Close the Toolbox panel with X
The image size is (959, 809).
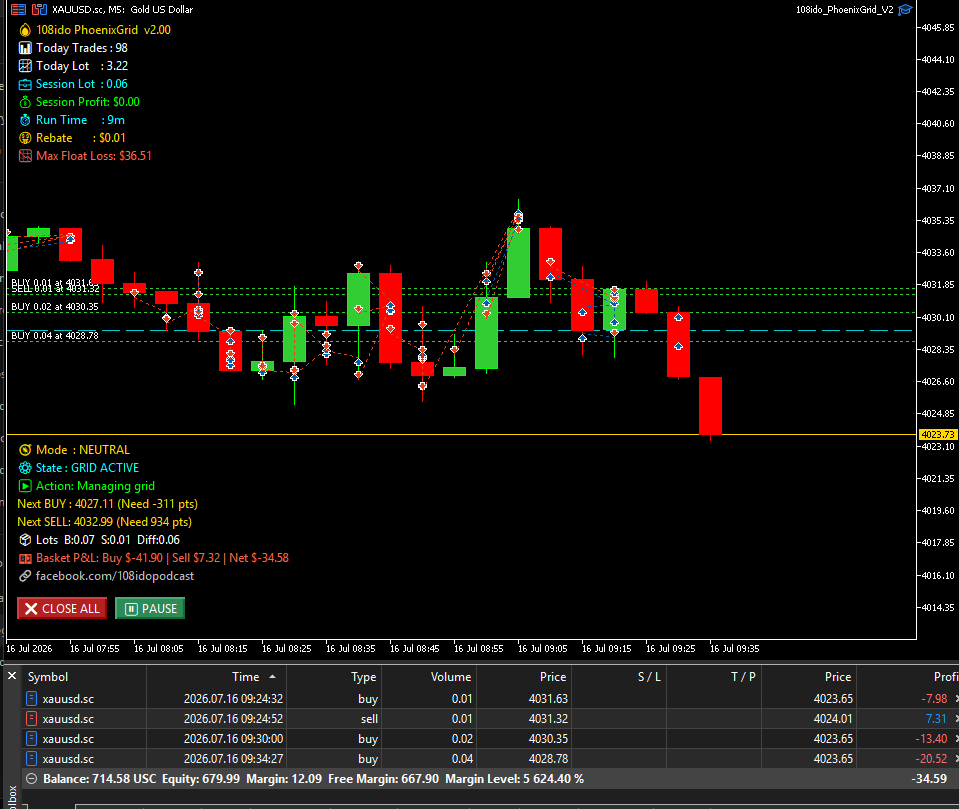pyautogui.click(x=12, y=676)
